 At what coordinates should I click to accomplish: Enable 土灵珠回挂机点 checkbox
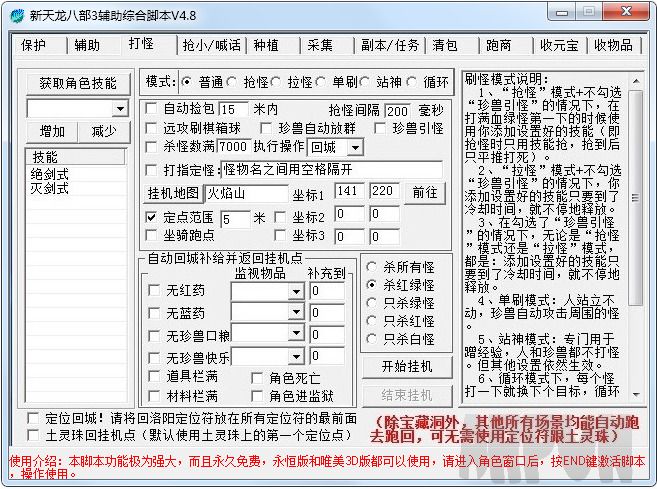click(x=33, y=435)
